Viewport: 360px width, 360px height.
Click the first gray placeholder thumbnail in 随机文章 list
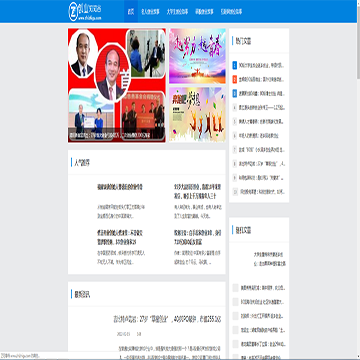click(x=235, y=288)
